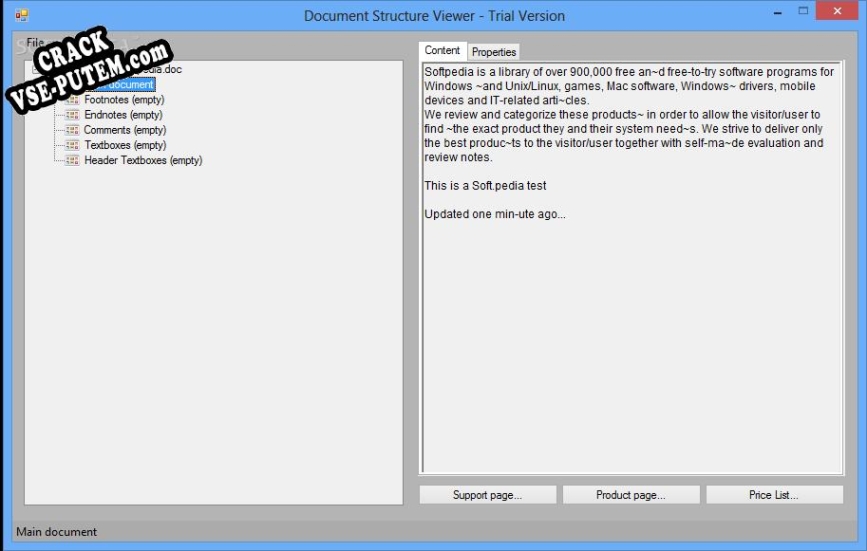Image resolution: width=867 pixels, height=551 pixels.
Task: Click 'Main document' in the status bar
Action: coord(56,532)
